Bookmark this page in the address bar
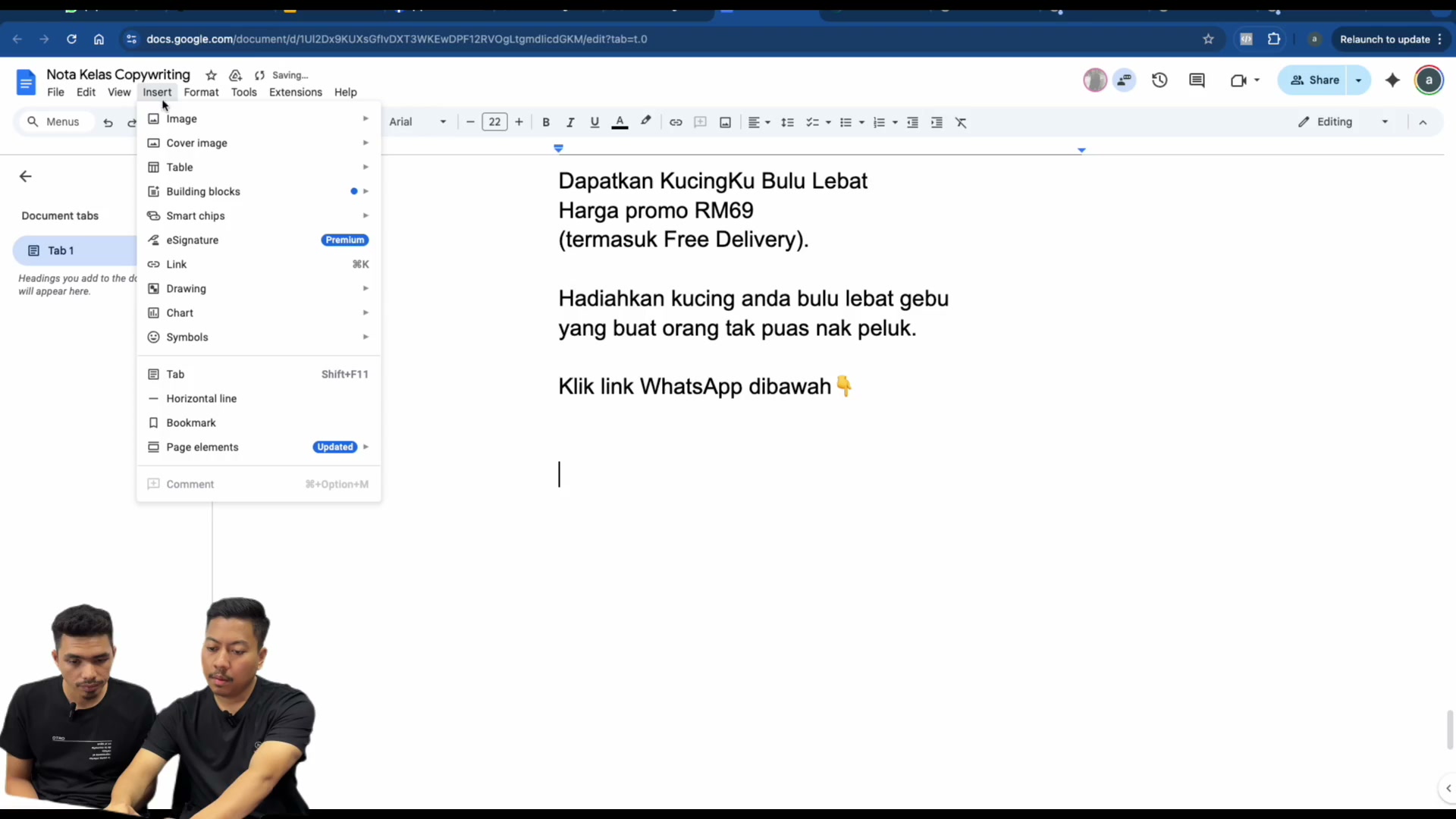 point(1208,39)
